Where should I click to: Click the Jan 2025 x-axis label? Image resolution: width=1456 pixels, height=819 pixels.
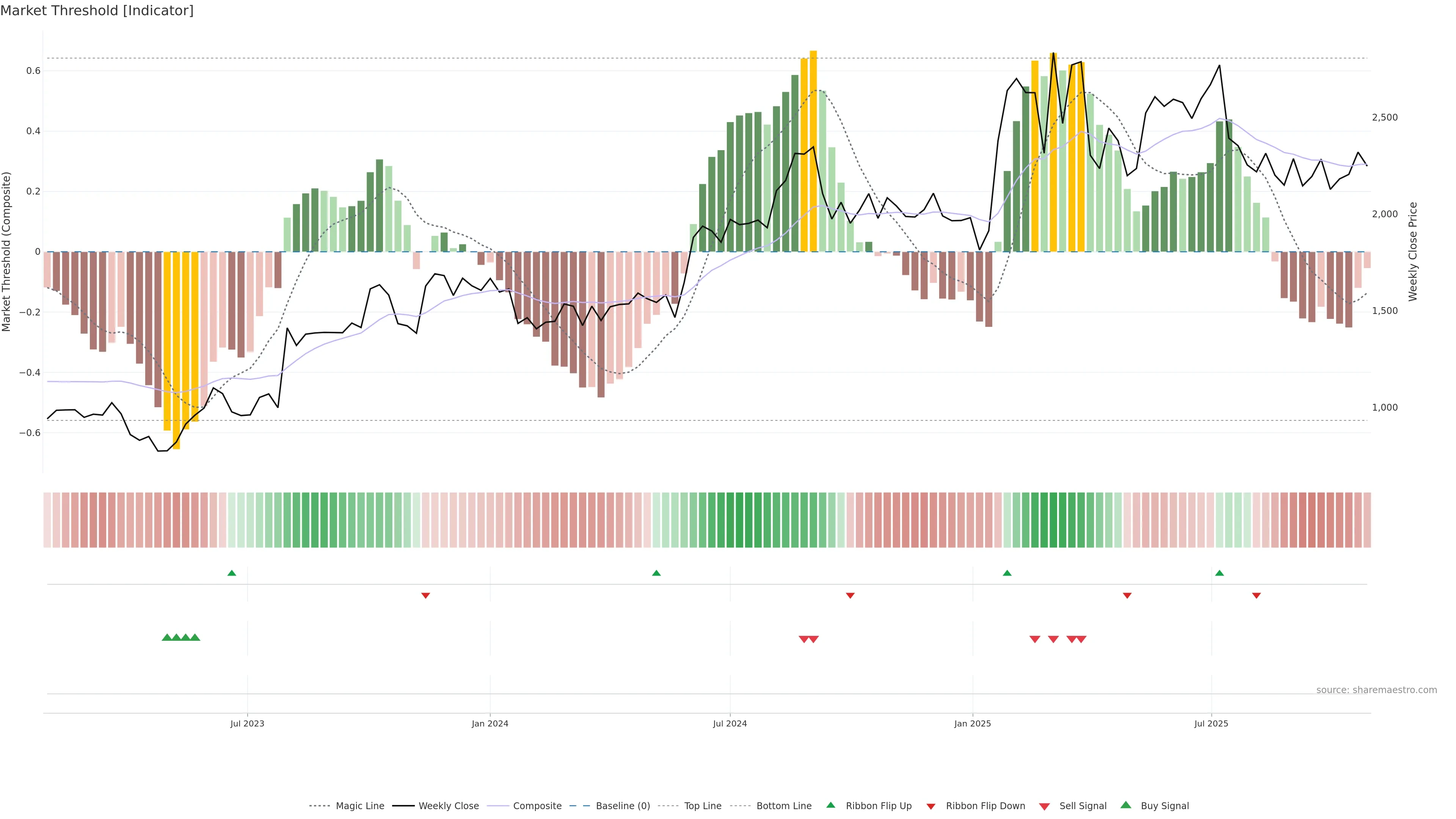click(x=972, y=723)
